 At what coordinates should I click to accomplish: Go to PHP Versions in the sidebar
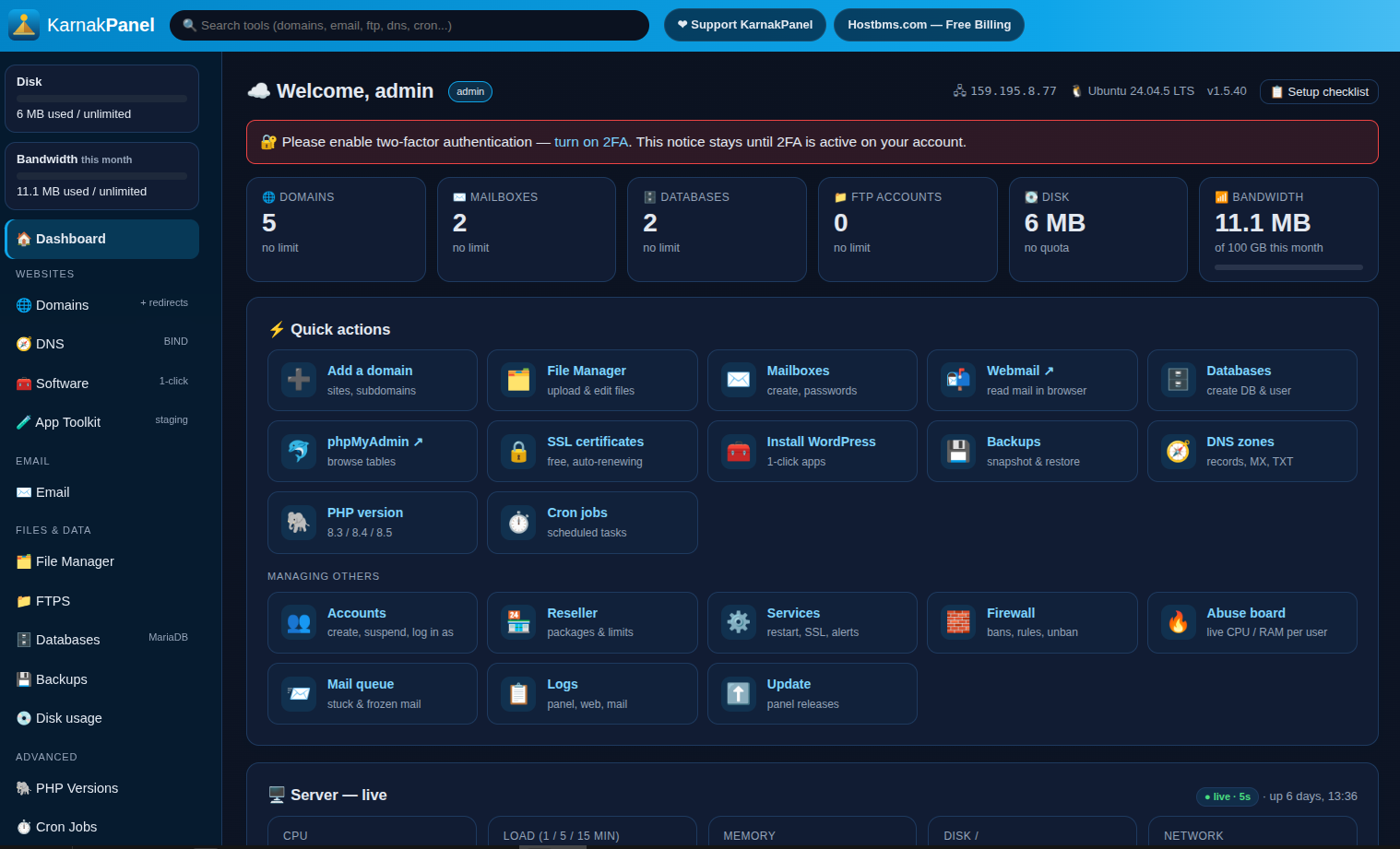(x=102, y=788)
